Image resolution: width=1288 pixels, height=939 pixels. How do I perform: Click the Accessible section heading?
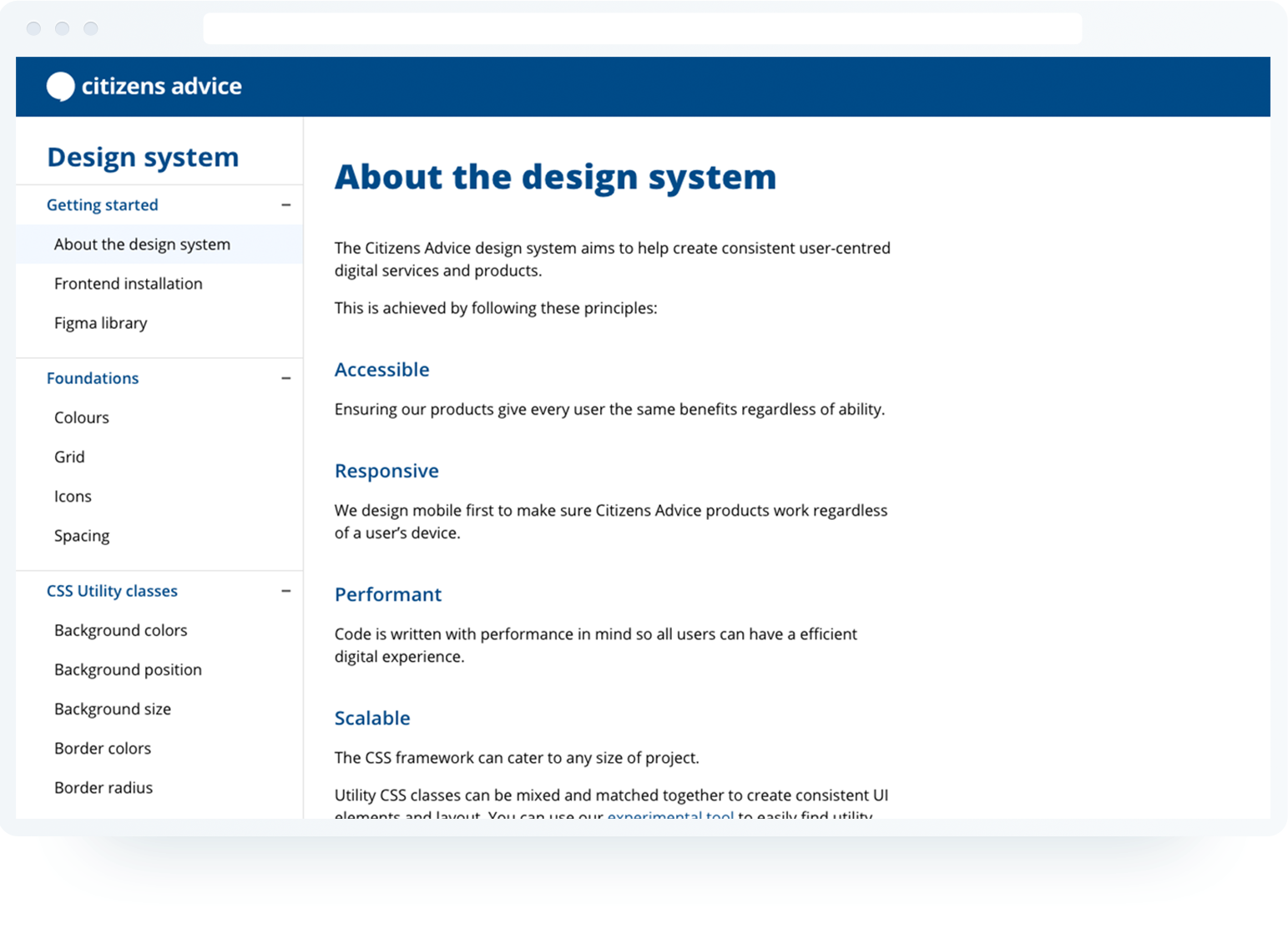(382, 370)
